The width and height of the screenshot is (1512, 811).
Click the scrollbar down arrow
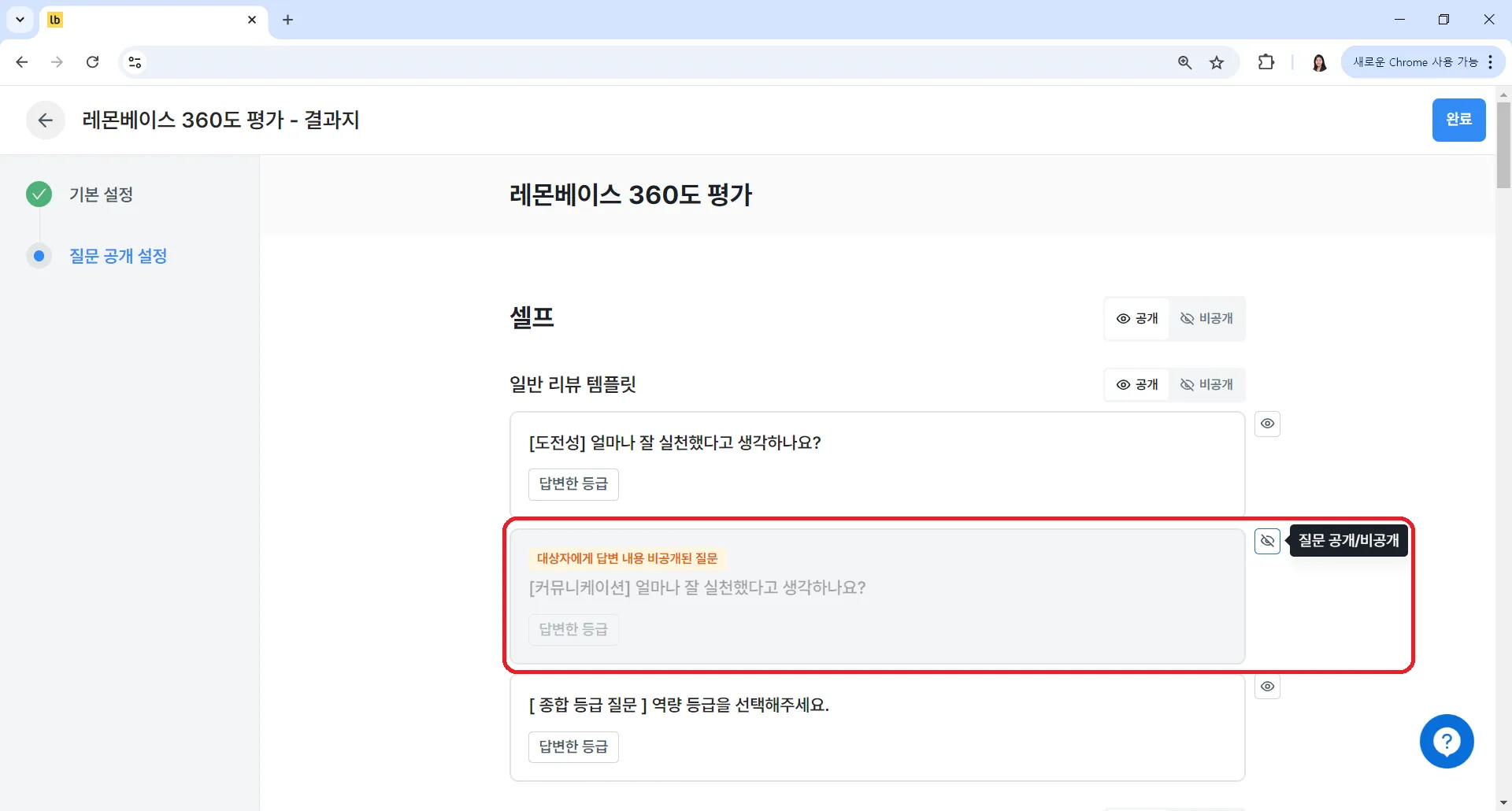[1503, 803]
